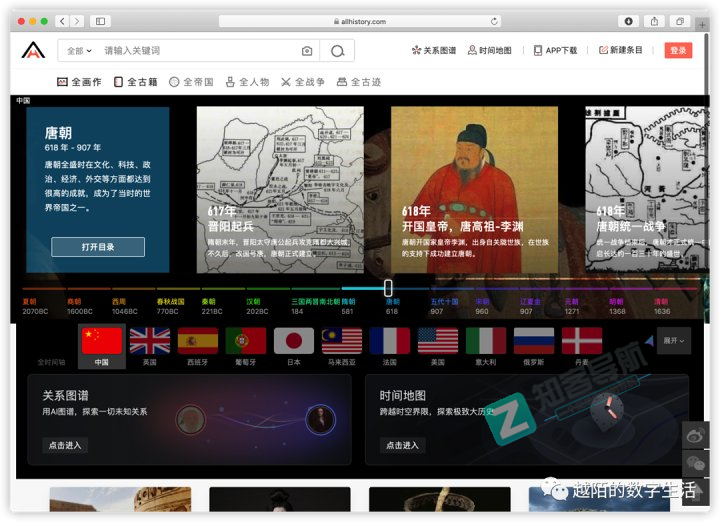Open the 关系图谱 link in header
The width and height of the screenshot is (720, 522).
pyautogui.click(x=434, y=51)
